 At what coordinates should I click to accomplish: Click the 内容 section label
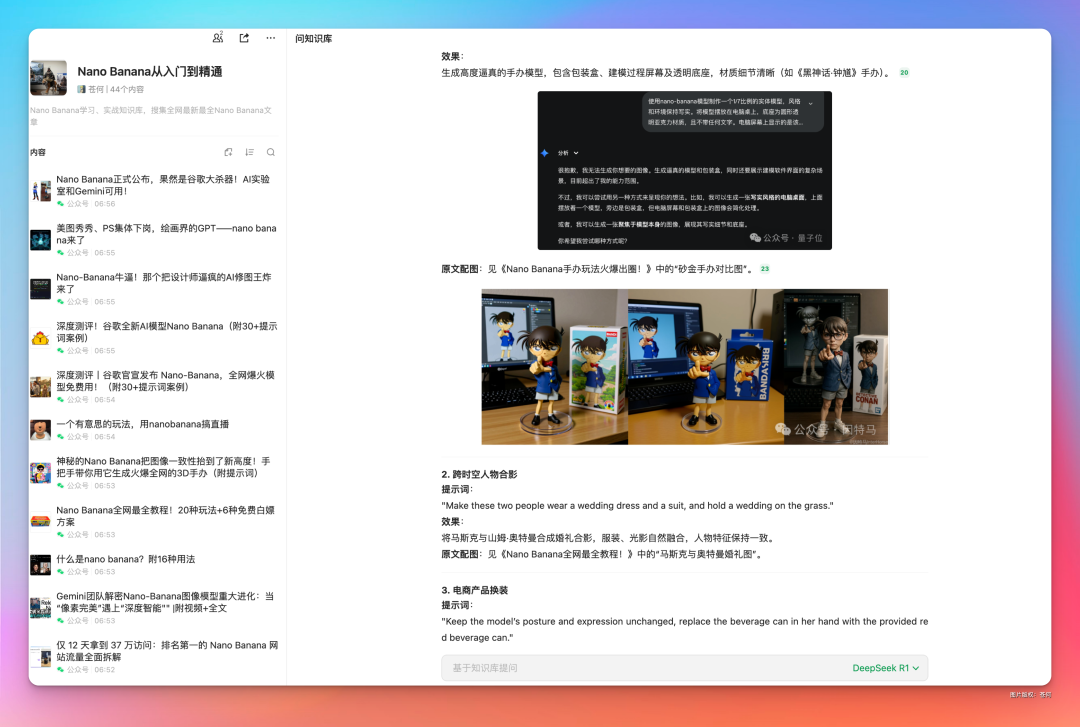pos(38,152)
